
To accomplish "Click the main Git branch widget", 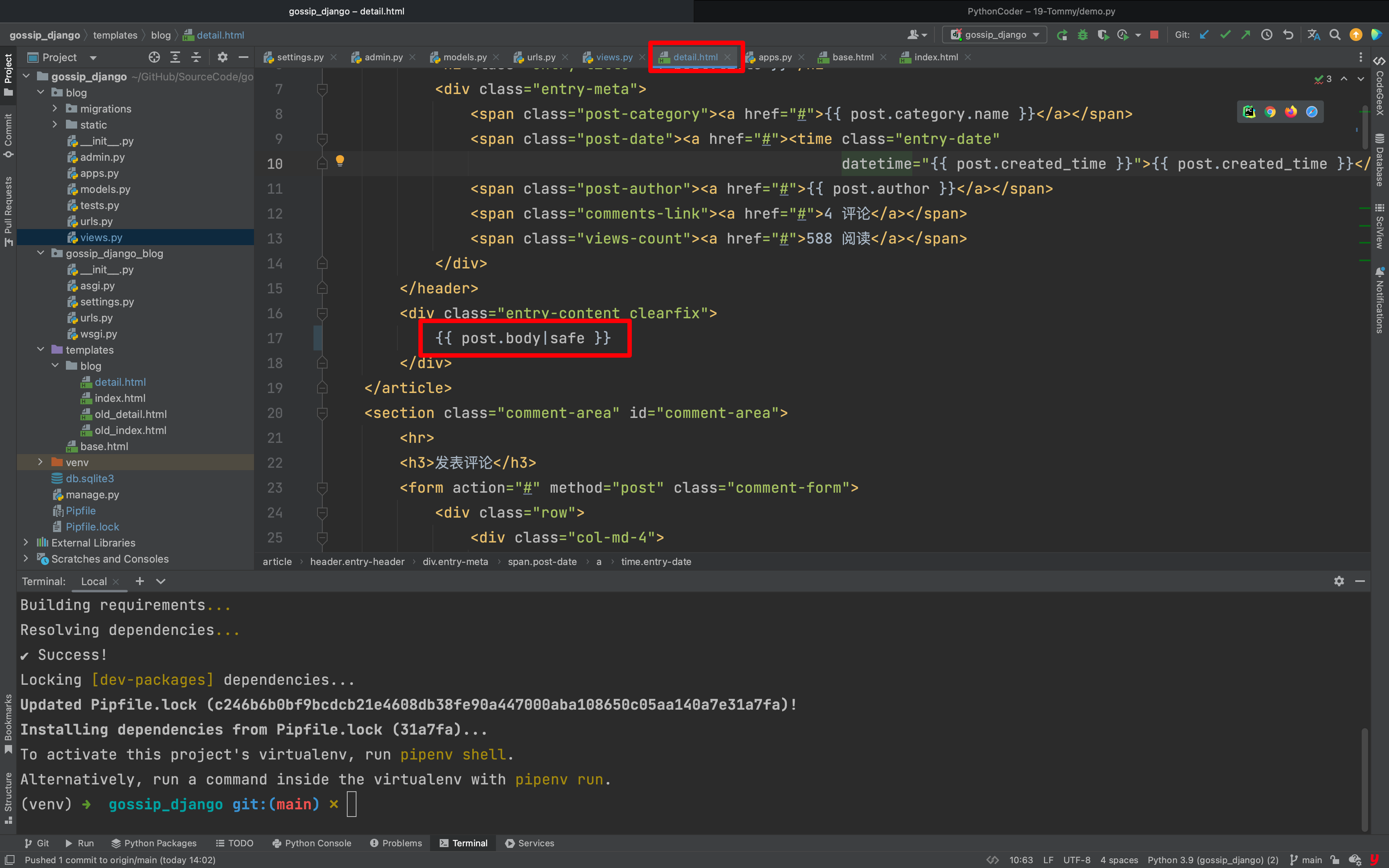I will (x=1306, y=860).
